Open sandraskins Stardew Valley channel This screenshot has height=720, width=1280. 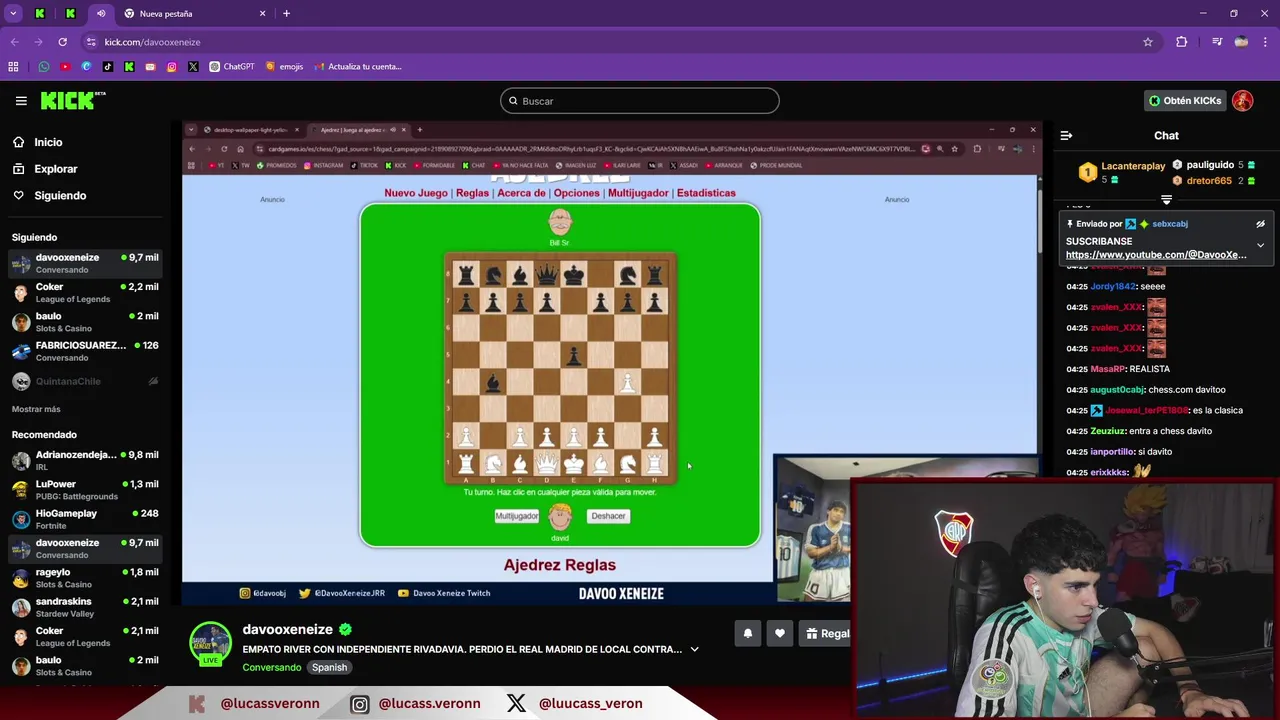85,607
